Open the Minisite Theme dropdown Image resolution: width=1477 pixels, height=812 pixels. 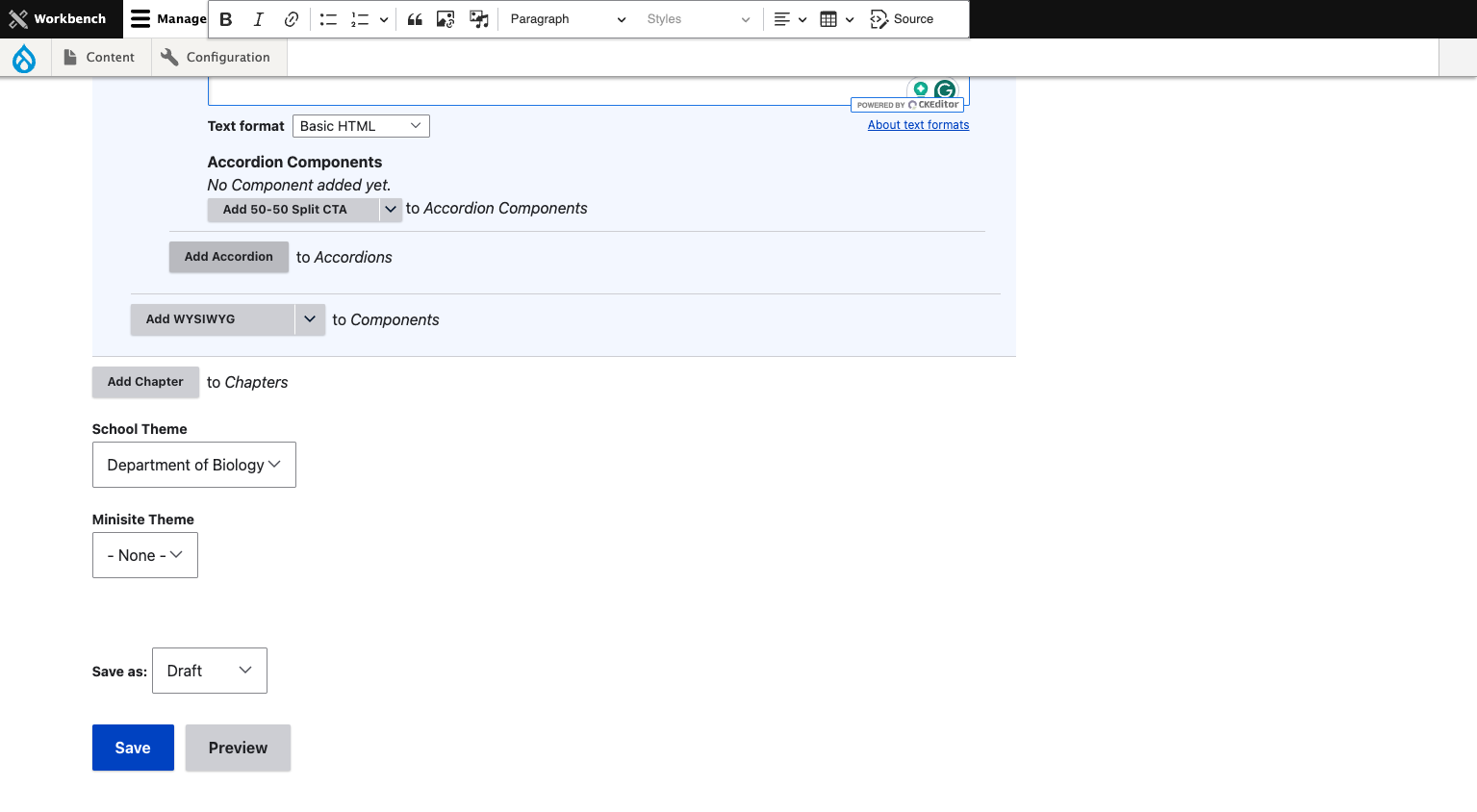(x=145, y=555)
